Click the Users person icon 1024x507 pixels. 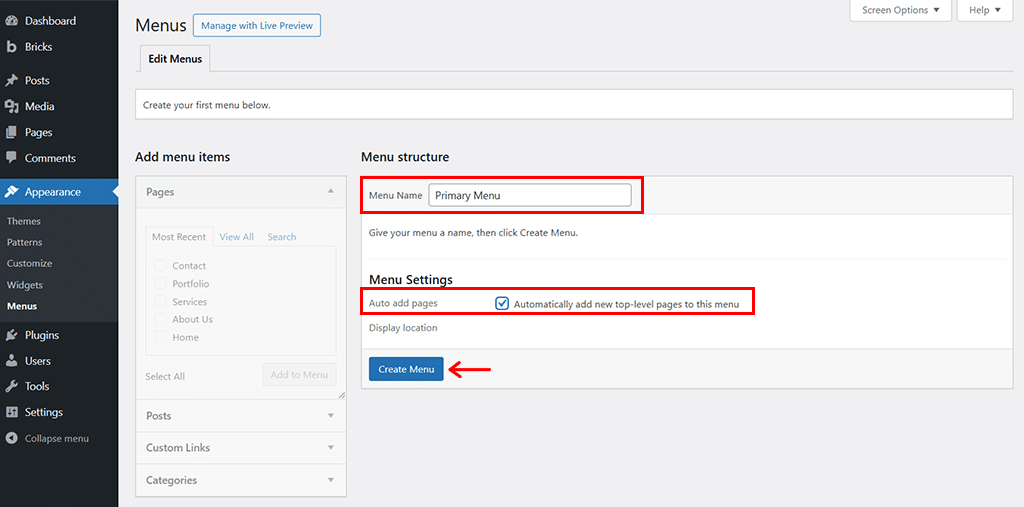coord(11,361)
